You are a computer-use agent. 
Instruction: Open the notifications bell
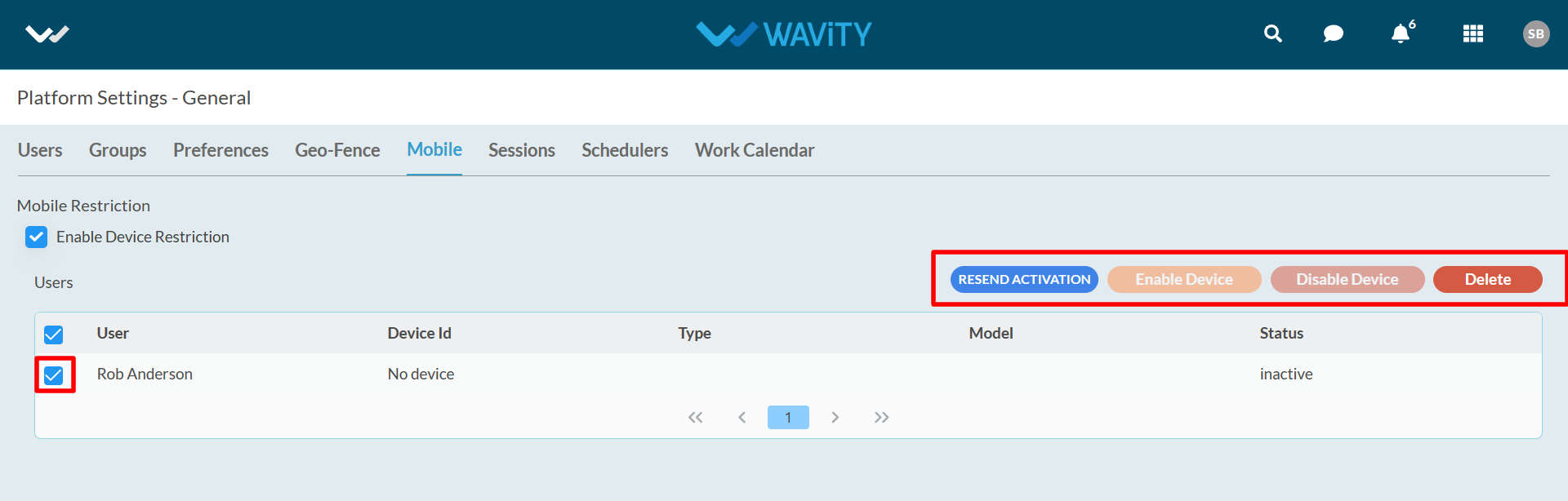point(1401,33)
